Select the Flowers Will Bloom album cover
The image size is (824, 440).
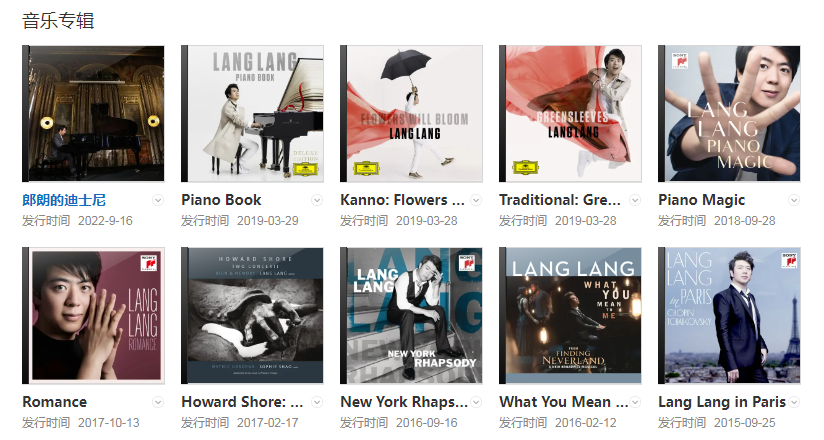tap(411, 114)
